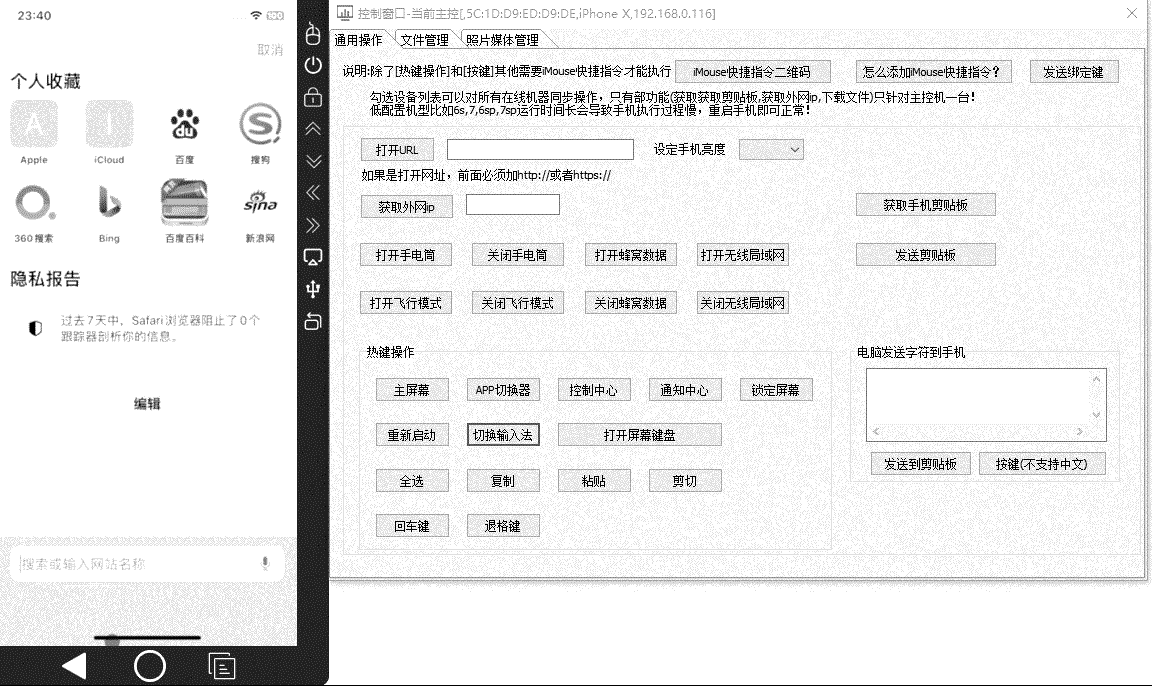Image resolution: width=1152 pixels, height=686 pixels.
Task: Open the 百度 favorite icon
Action: 184,124
